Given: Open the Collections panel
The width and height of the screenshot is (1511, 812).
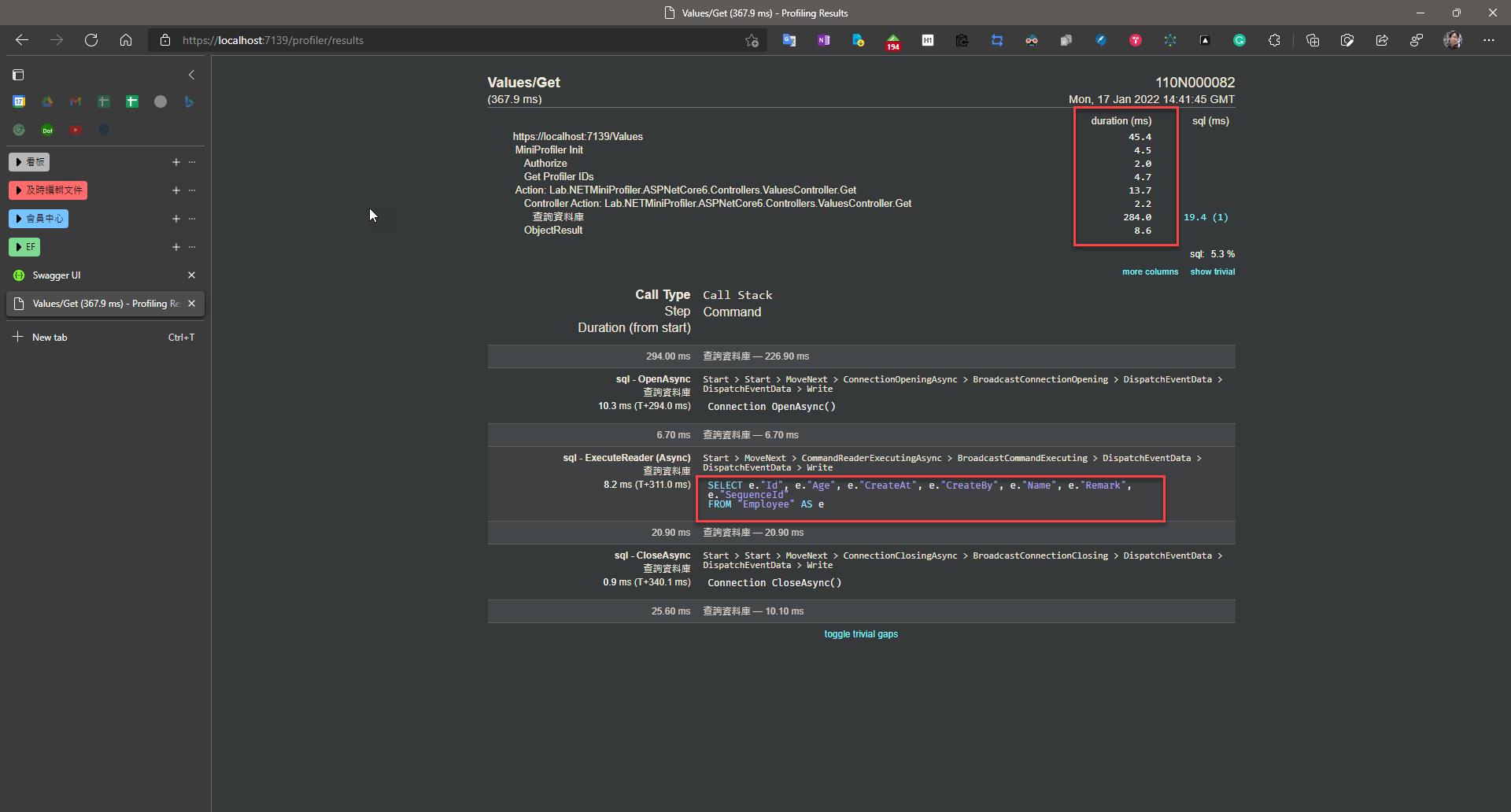Looking at the screenshot, I should tap(1313, 40).
